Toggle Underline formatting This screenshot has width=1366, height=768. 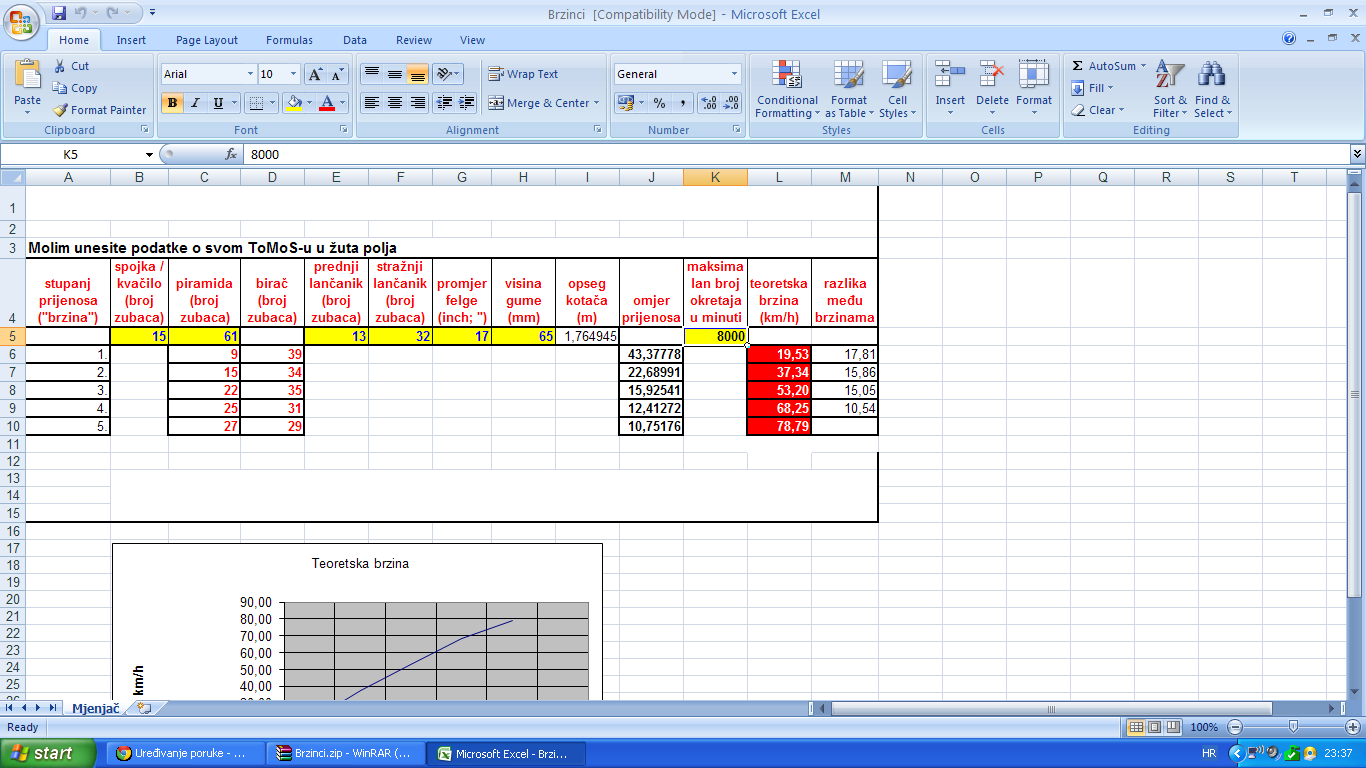click(218, 103)
